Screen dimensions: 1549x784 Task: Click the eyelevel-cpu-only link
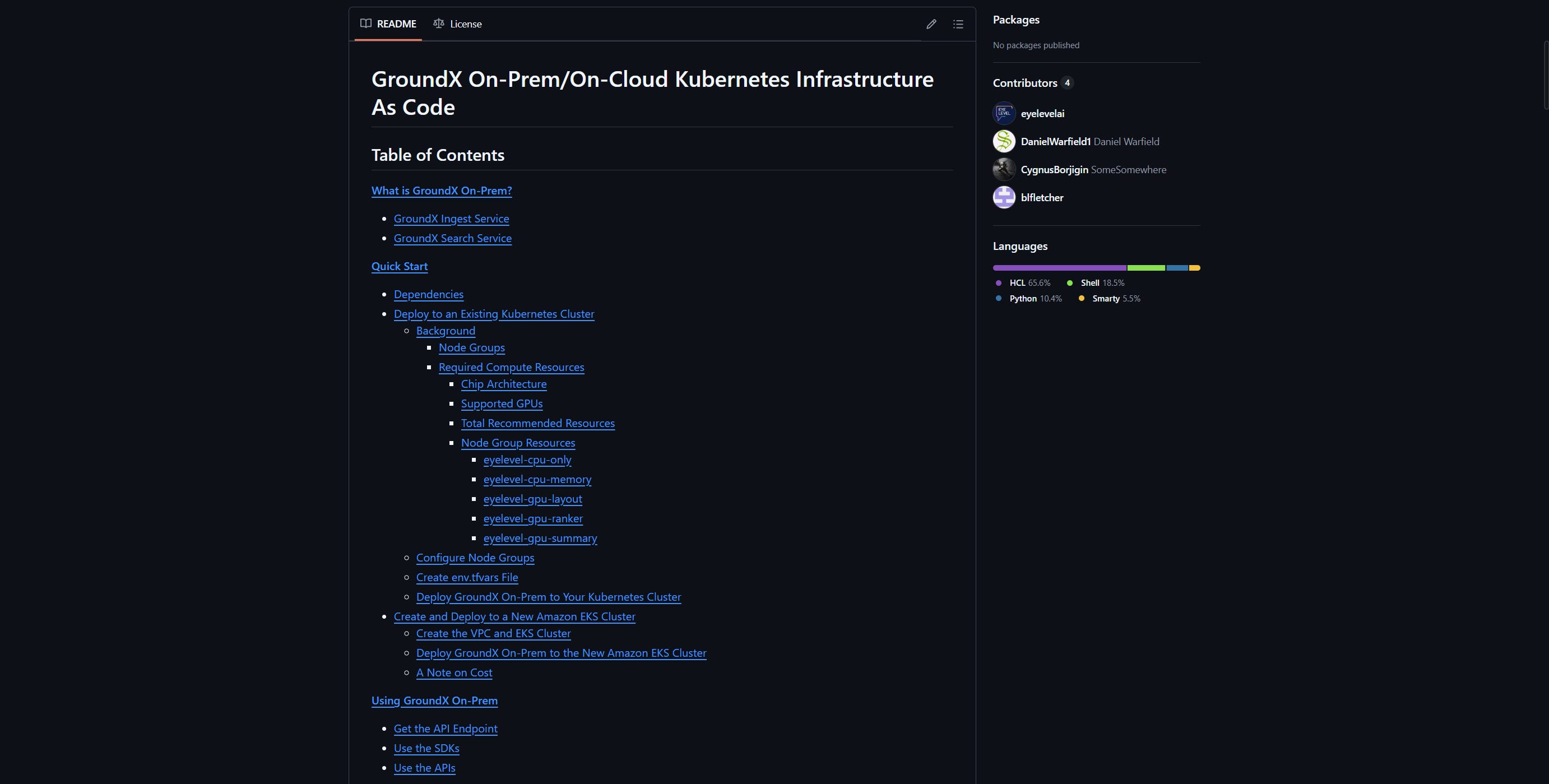527,460
